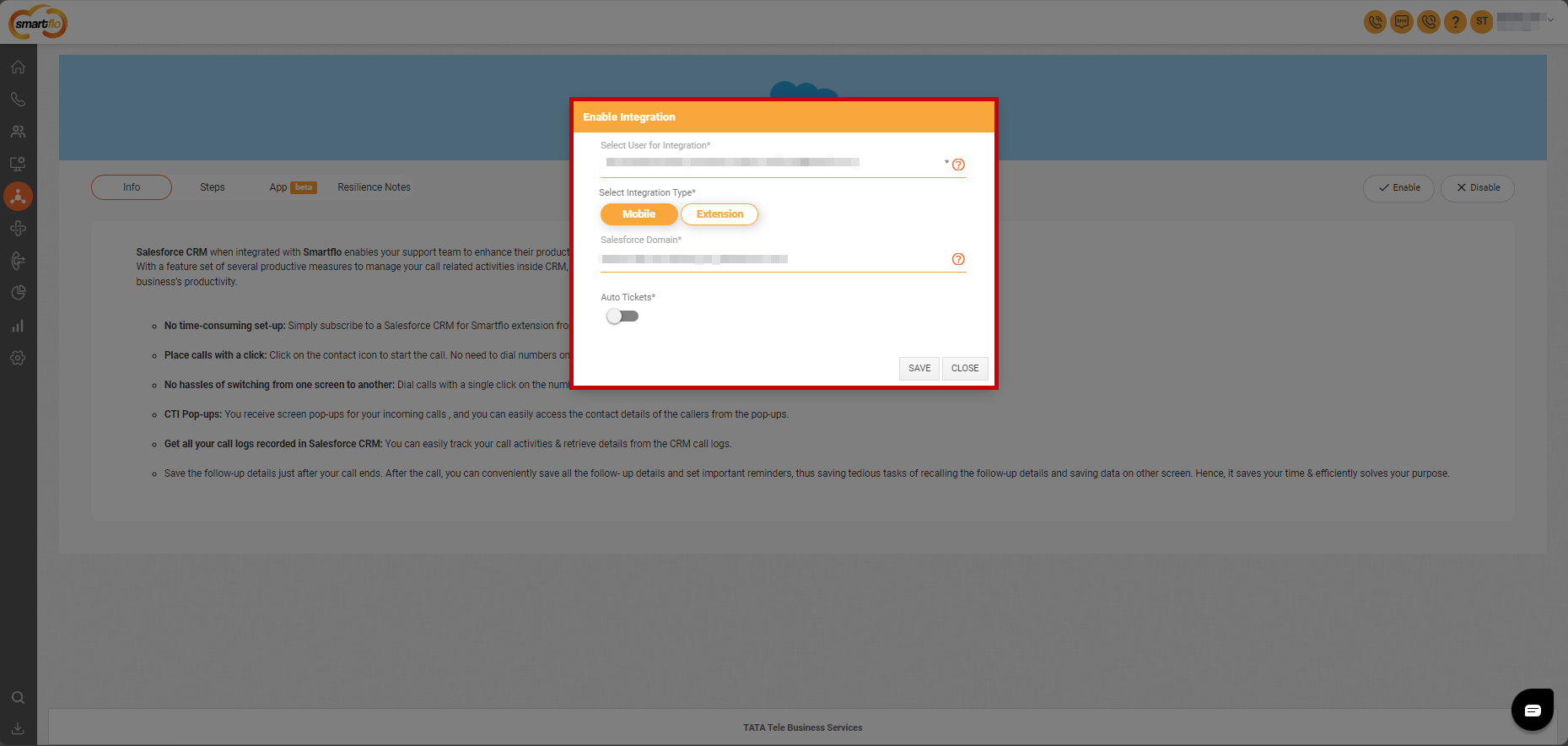This screenshot has height=746, width=1568.
Task: Expand the account menu chevron in header
Action: (x=1550, y=20)
